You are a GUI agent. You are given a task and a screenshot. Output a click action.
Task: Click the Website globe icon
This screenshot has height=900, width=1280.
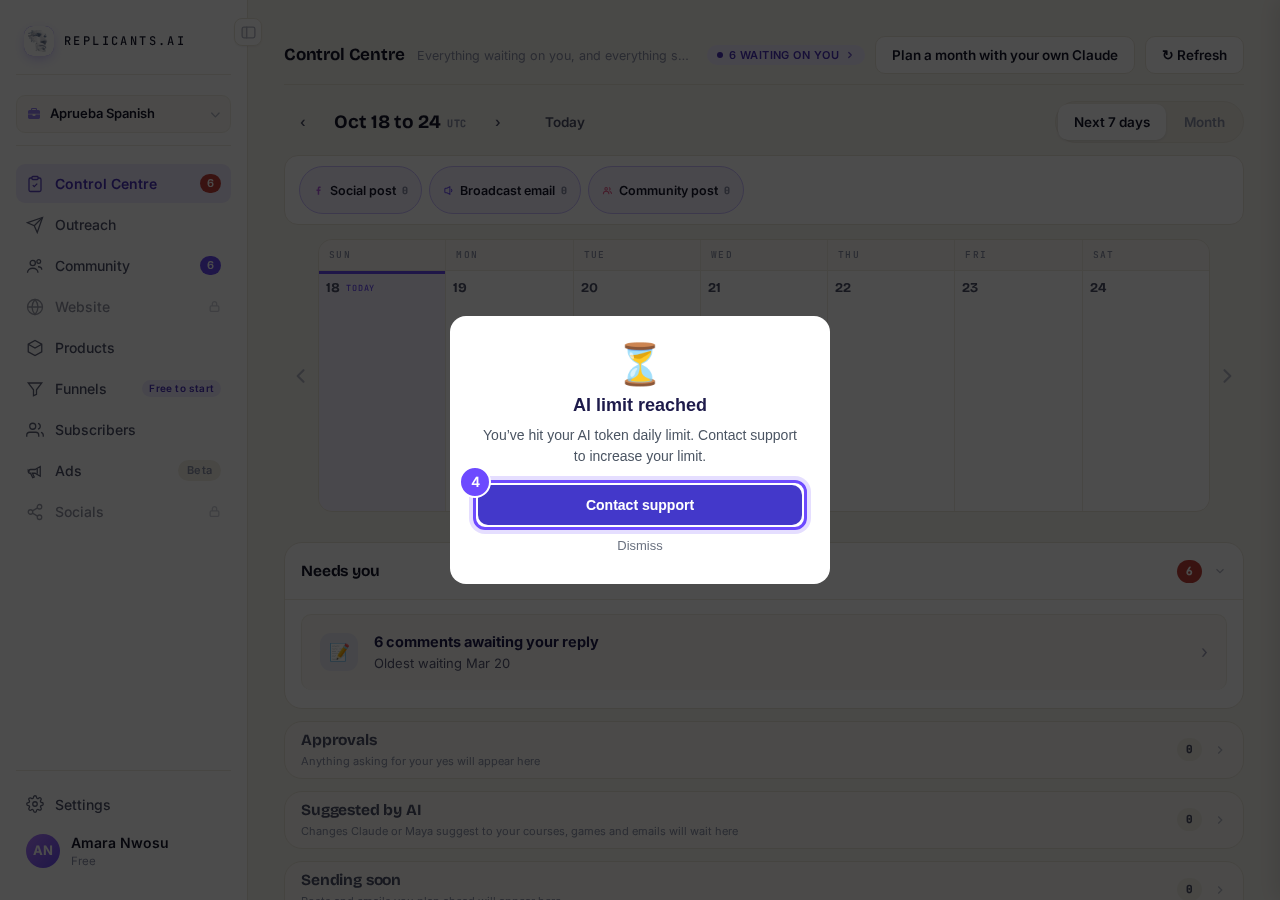(35, 307)
